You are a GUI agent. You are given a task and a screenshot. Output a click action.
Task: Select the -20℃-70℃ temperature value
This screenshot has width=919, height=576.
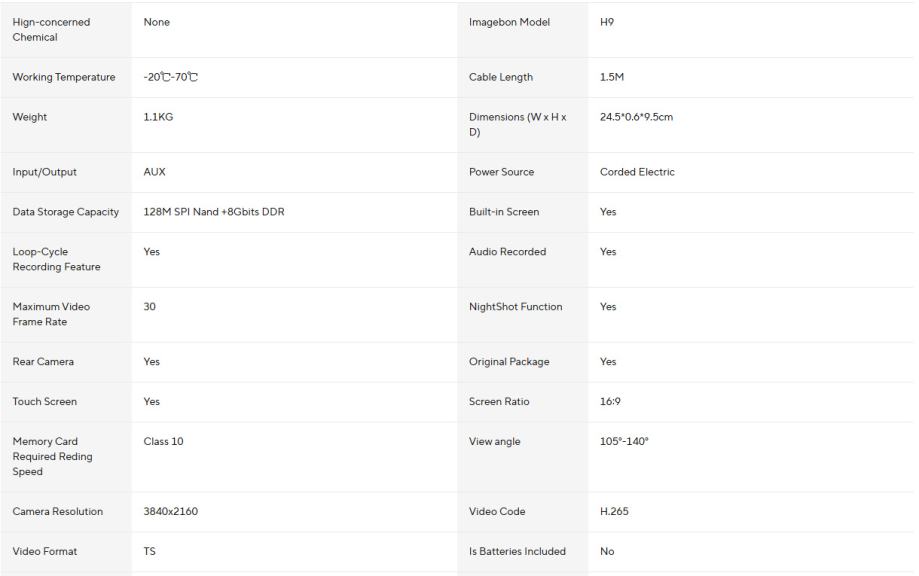pyautogui.click(x=171, y=78)
